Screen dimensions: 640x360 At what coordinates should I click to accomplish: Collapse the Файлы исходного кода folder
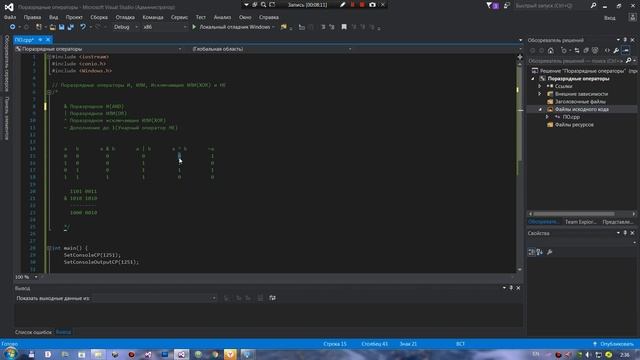pos(540,109)
